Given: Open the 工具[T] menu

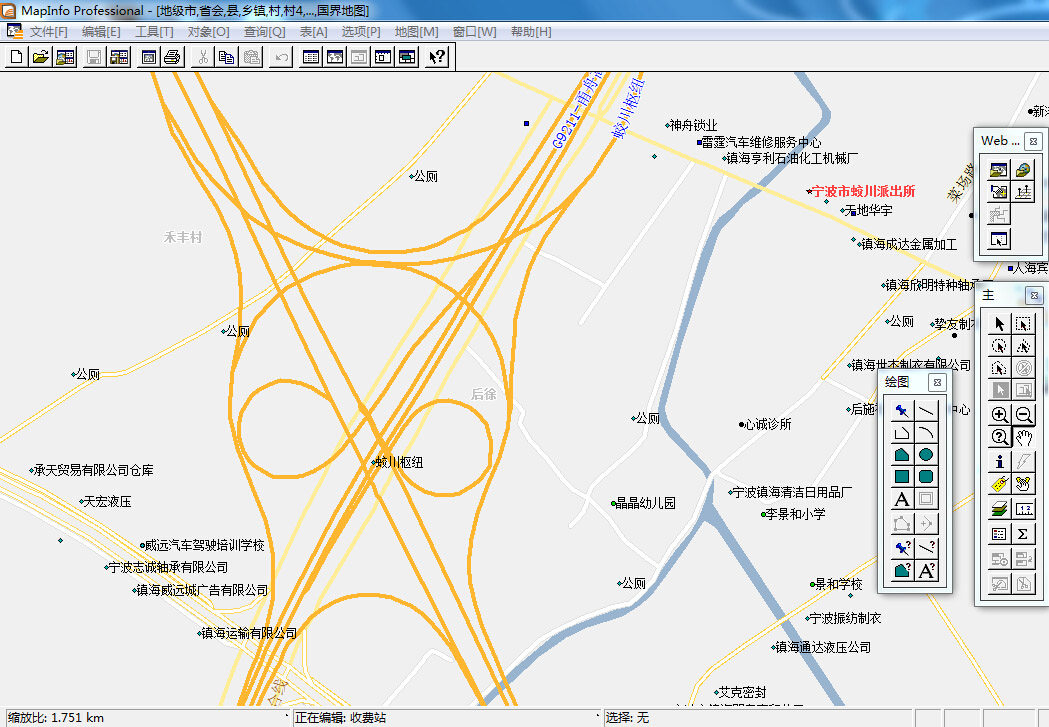Looking at the screenshot, I should [155, 31].
